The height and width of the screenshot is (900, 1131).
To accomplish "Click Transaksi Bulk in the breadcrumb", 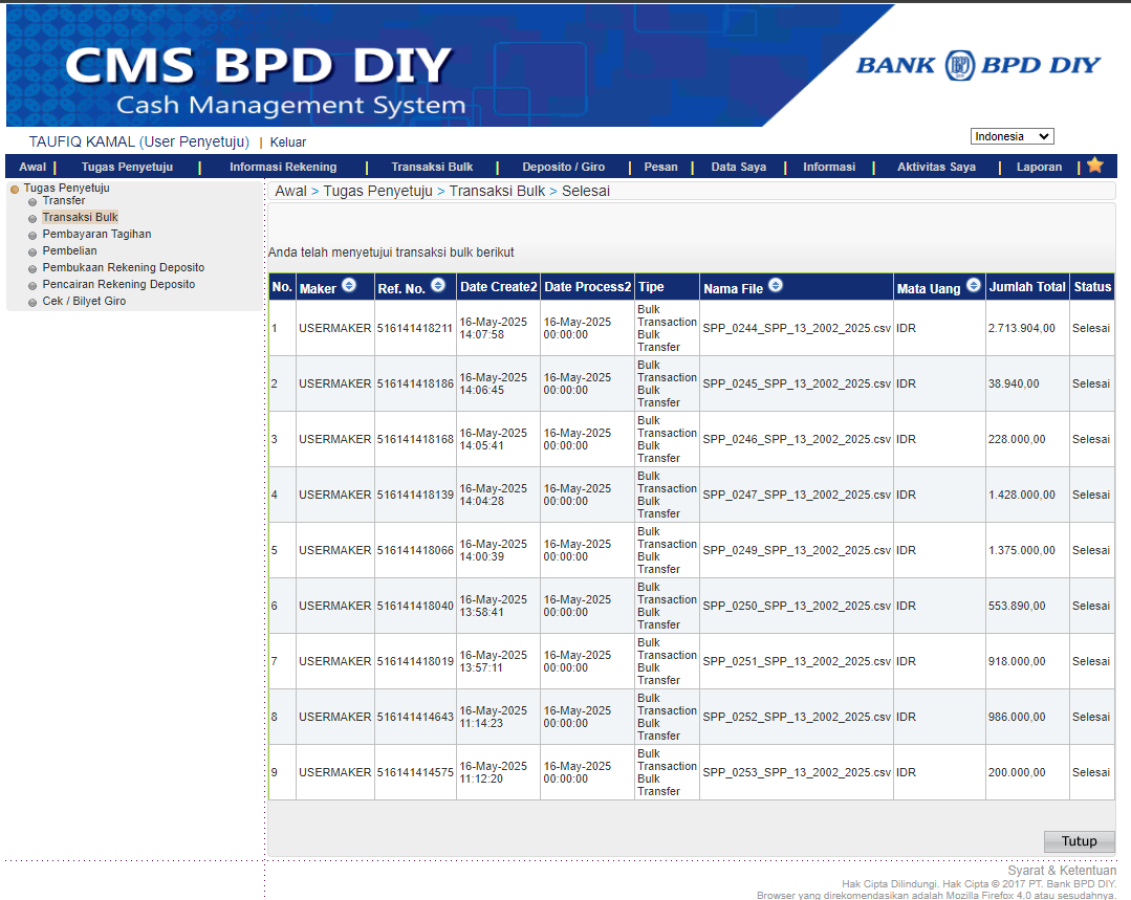I will tap(497, 191).
